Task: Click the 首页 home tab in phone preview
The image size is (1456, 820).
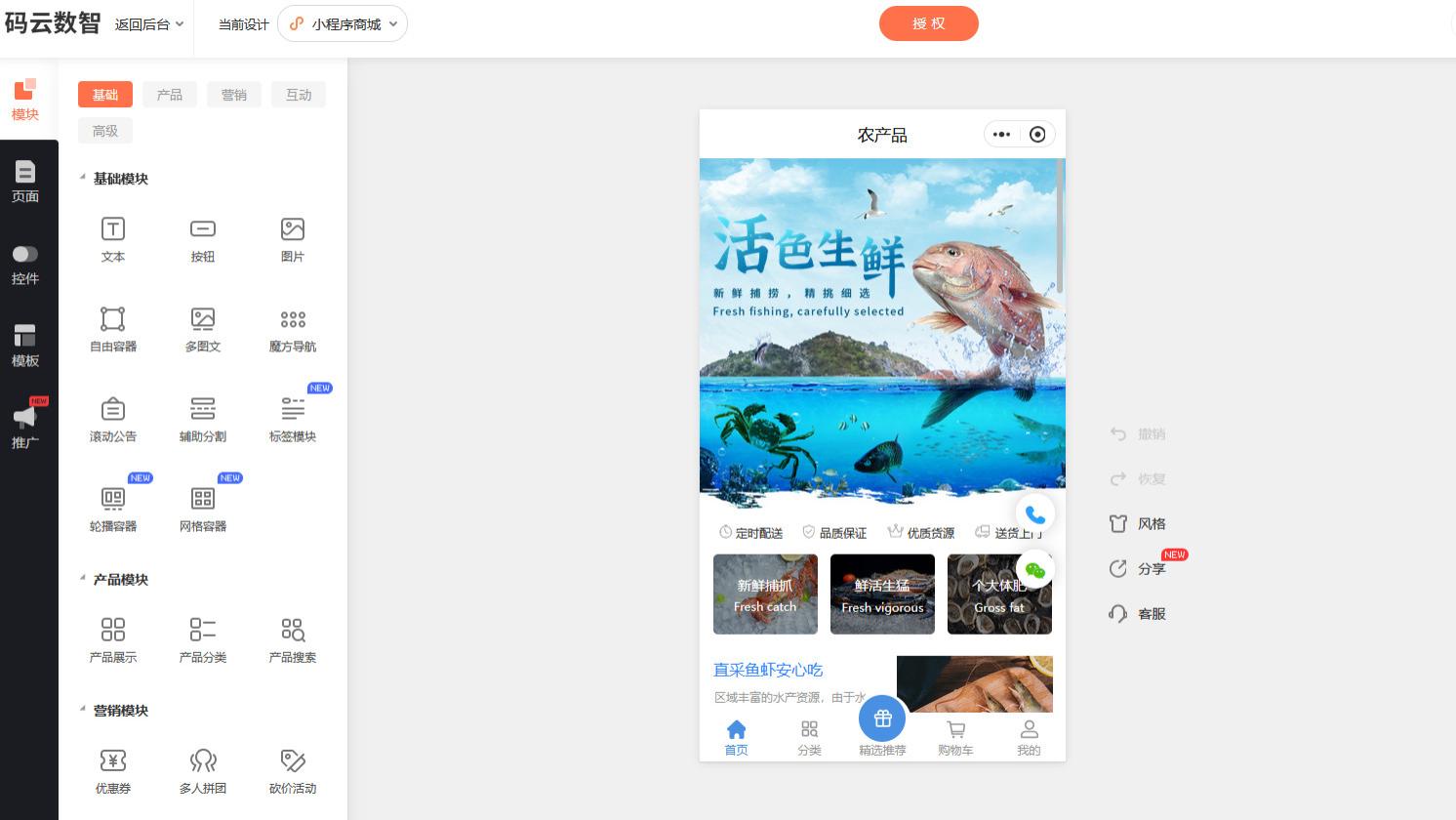Action: tap(736, 736)
